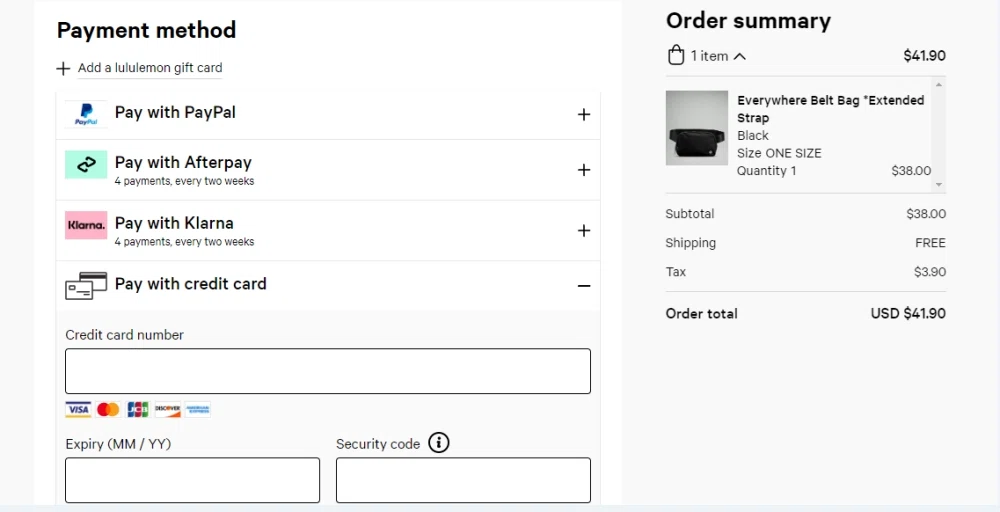Screen dimensions: 1000x512
Task: Click the Mastercard logo
Action: point(108,409)
